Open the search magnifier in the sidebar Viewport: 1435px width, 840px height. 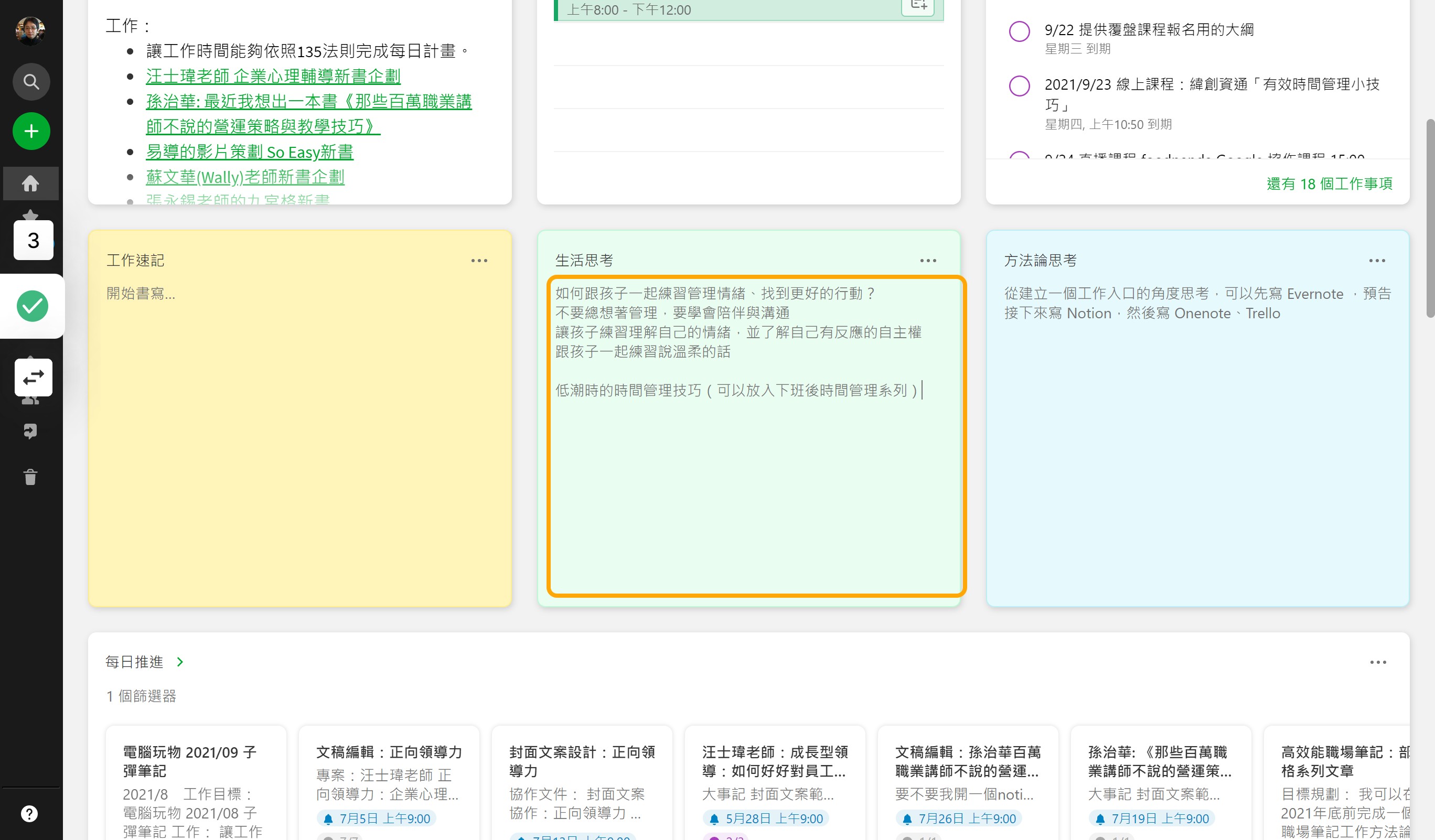pos(31,82)
